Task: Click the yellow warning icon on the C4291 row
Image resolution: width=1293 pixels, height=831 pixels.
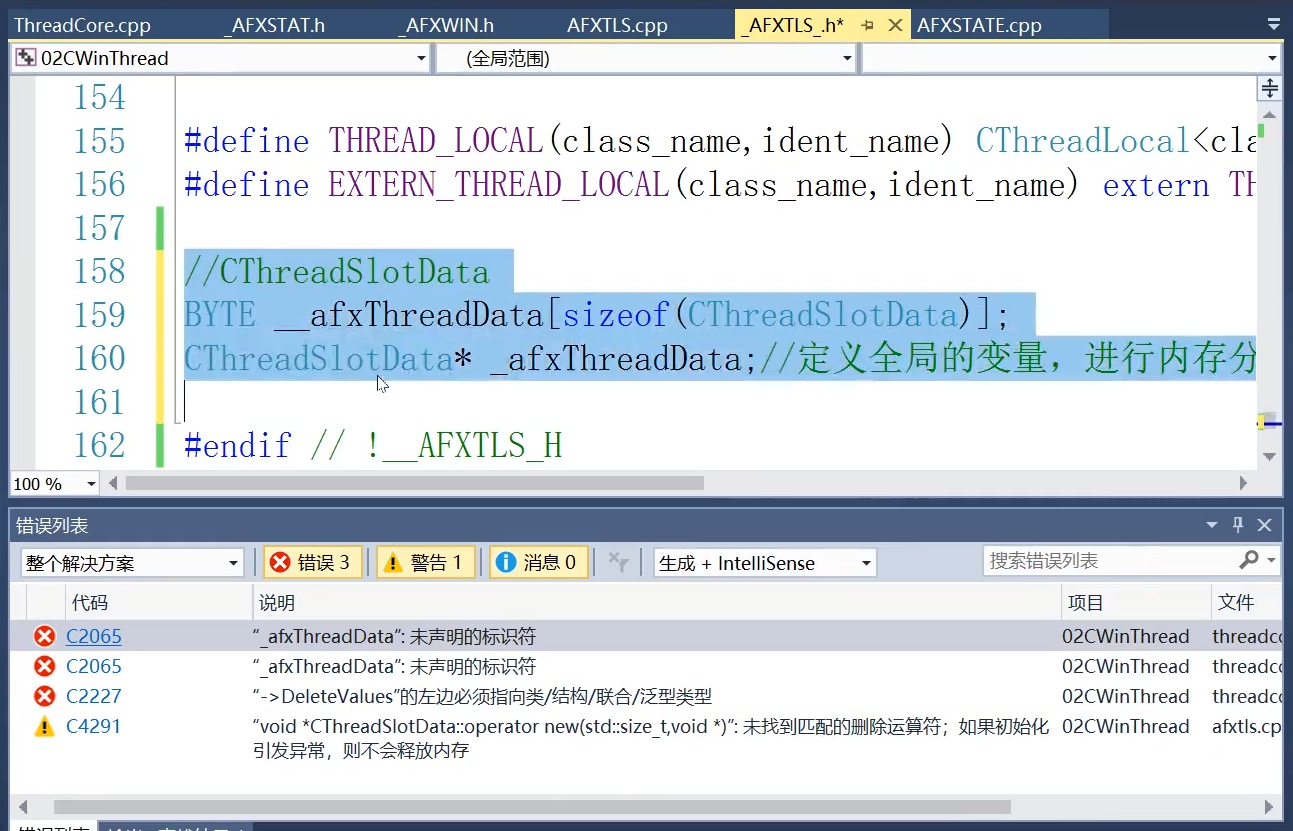Action: [45, 727]
